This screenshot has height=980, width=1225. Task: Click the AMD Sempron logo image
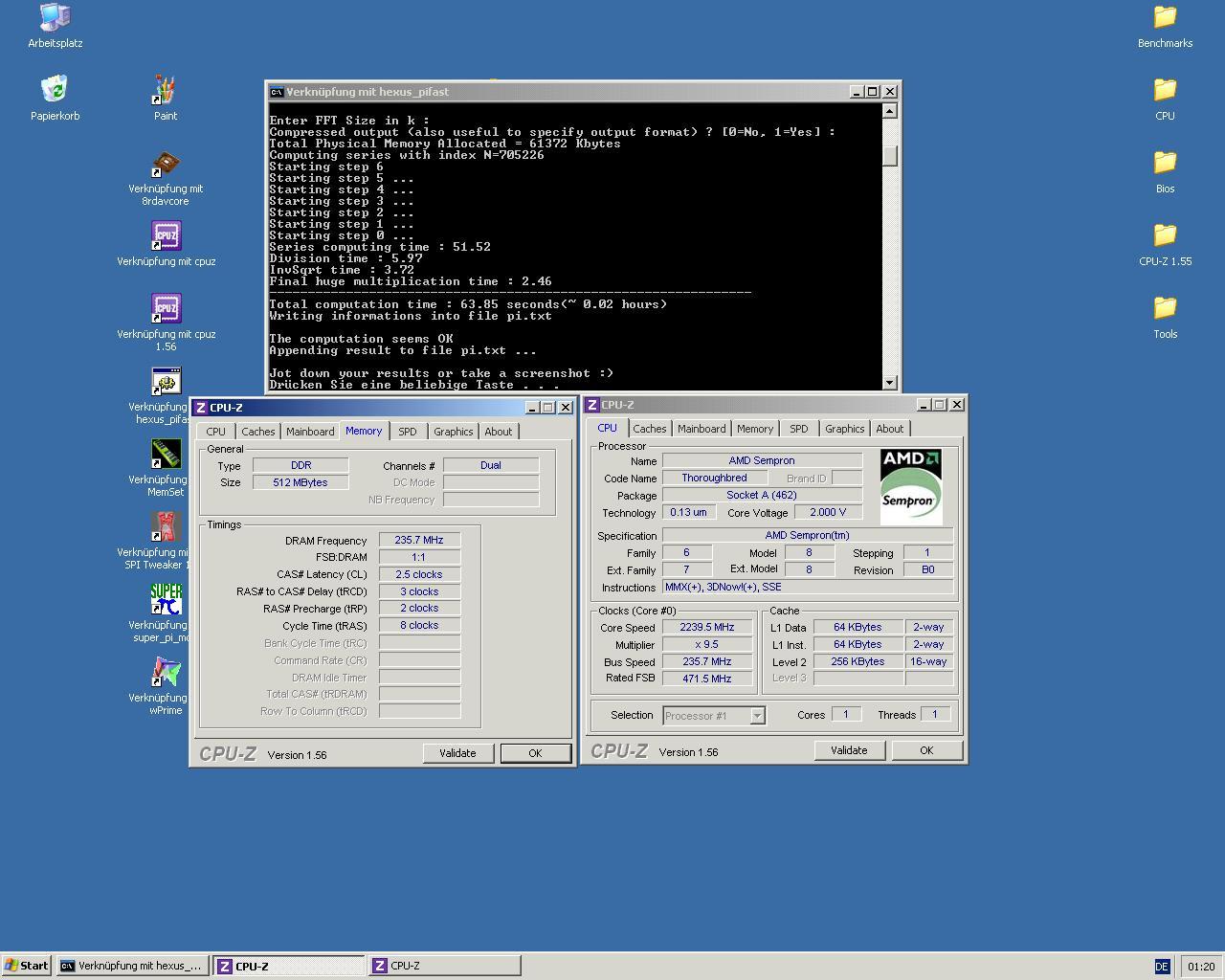click(910, 486)
